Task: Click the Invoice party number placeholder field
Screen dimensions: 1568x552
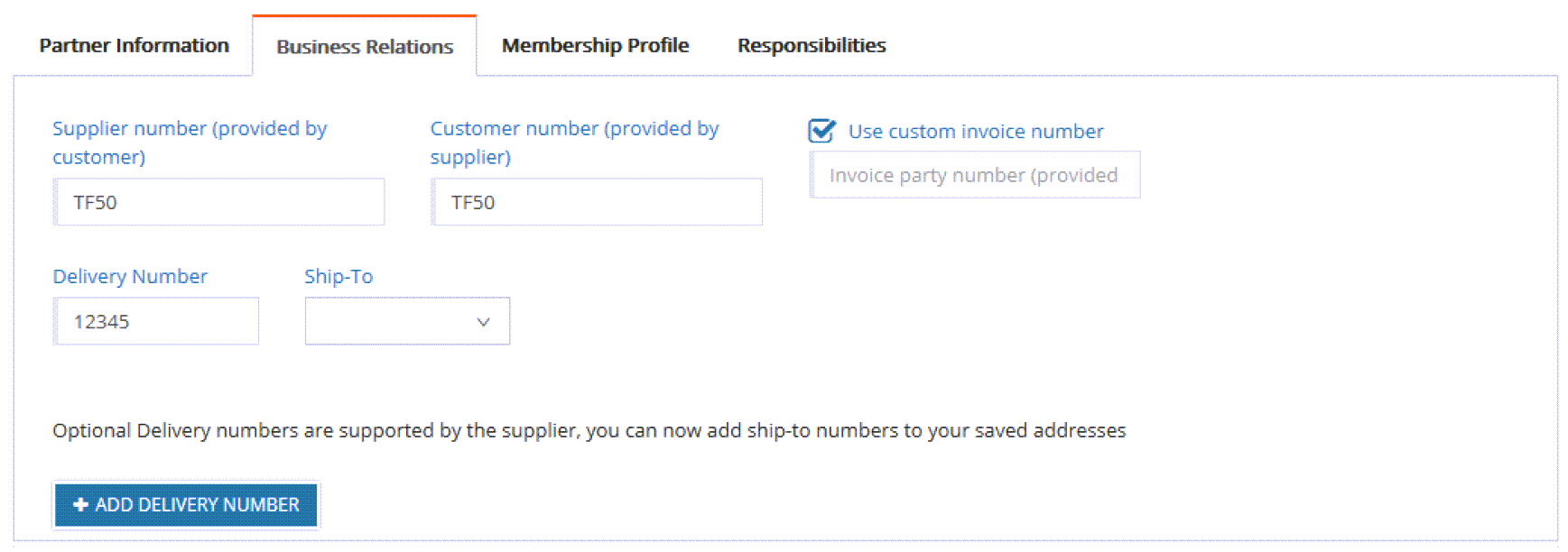Action: [x=975, y=174]
